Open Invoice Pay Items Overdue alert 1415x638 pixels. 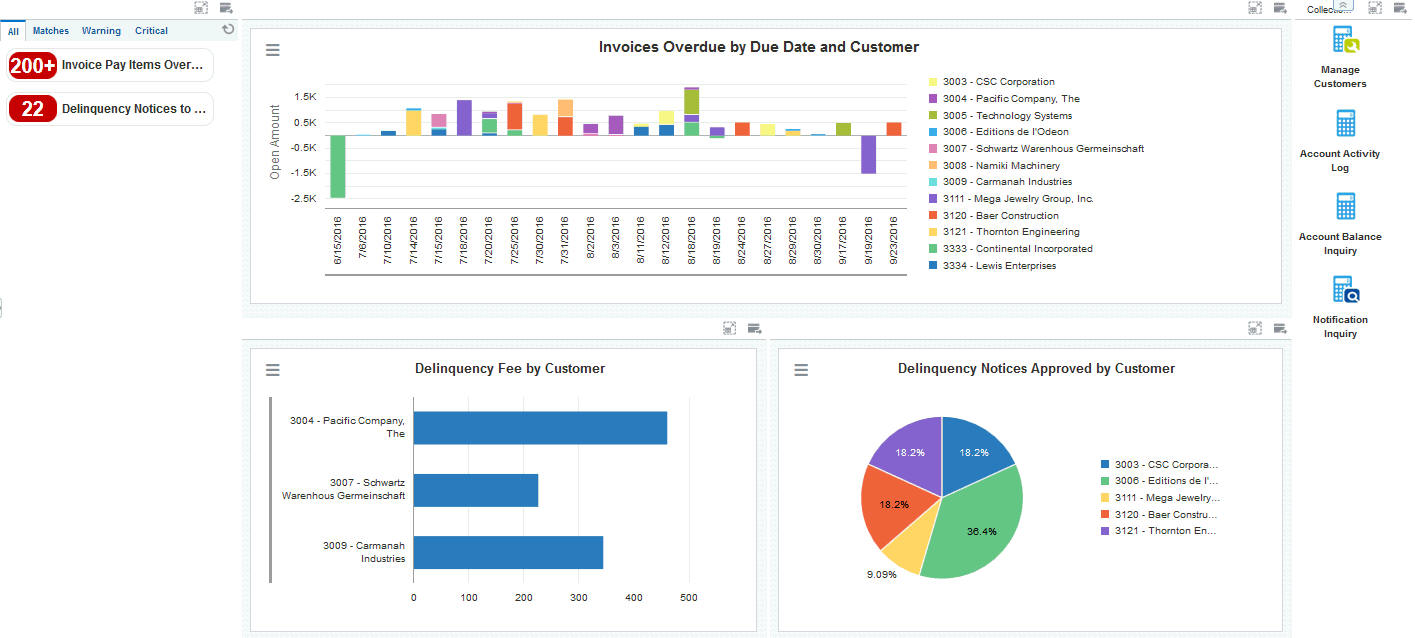110,65
